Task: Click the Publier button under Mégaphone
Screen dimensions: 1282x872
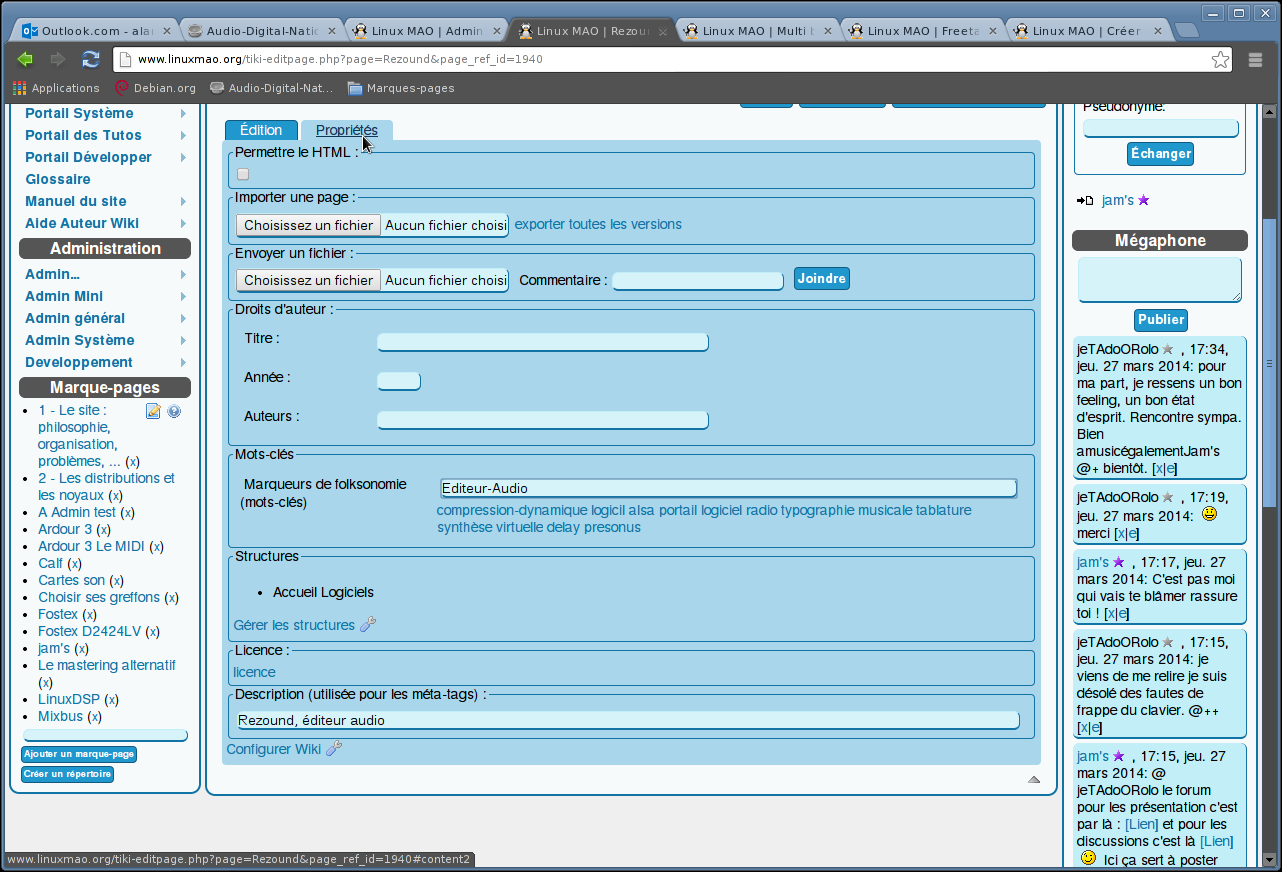Action: (x=1161, y=320)
